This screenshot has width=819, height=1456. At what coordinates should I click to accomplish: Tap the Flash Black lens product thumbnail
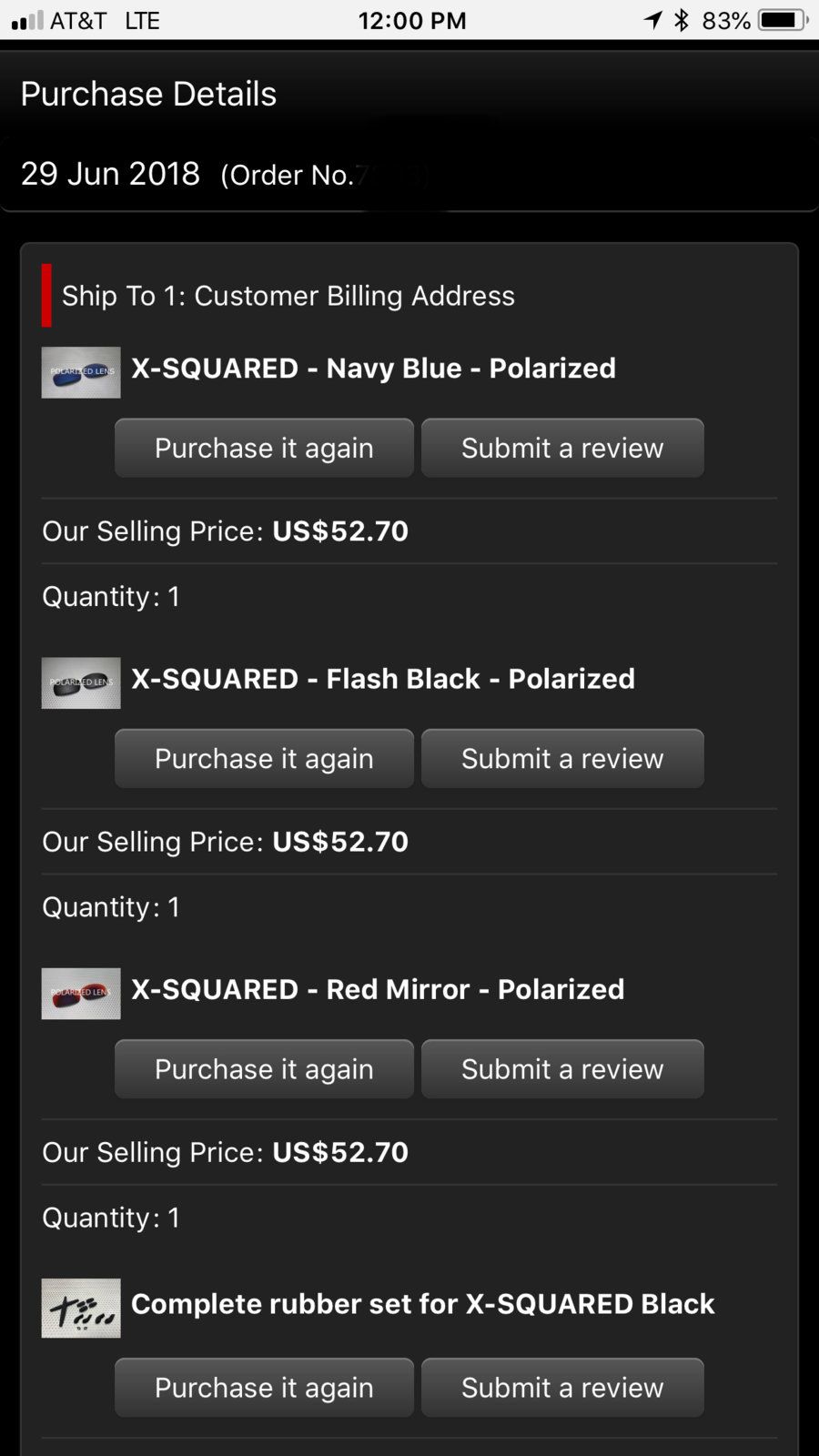pyautogui.click(x=81, y=682)
